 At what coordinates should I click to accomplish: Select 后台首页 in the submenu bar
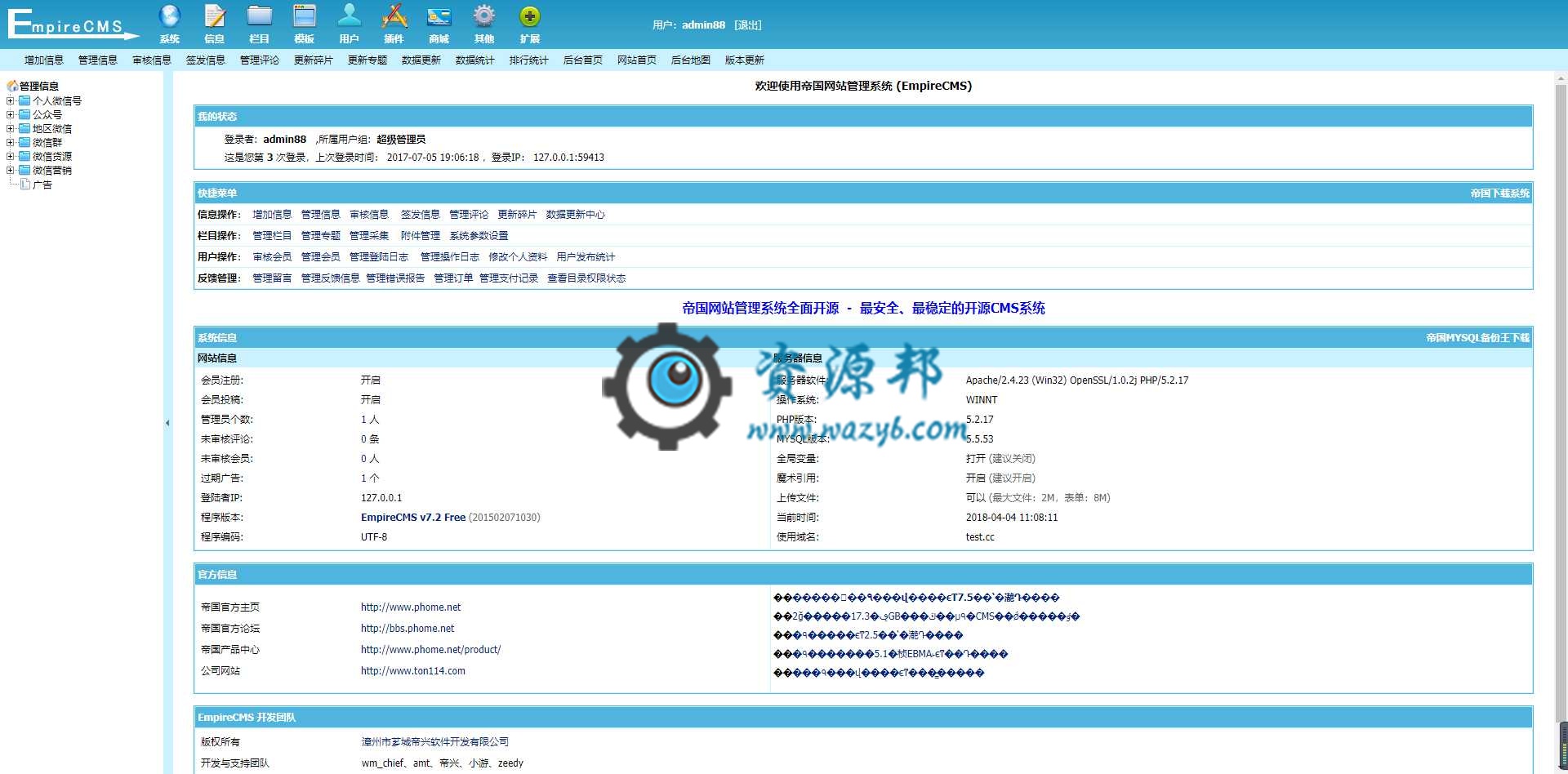click(583, 60)
